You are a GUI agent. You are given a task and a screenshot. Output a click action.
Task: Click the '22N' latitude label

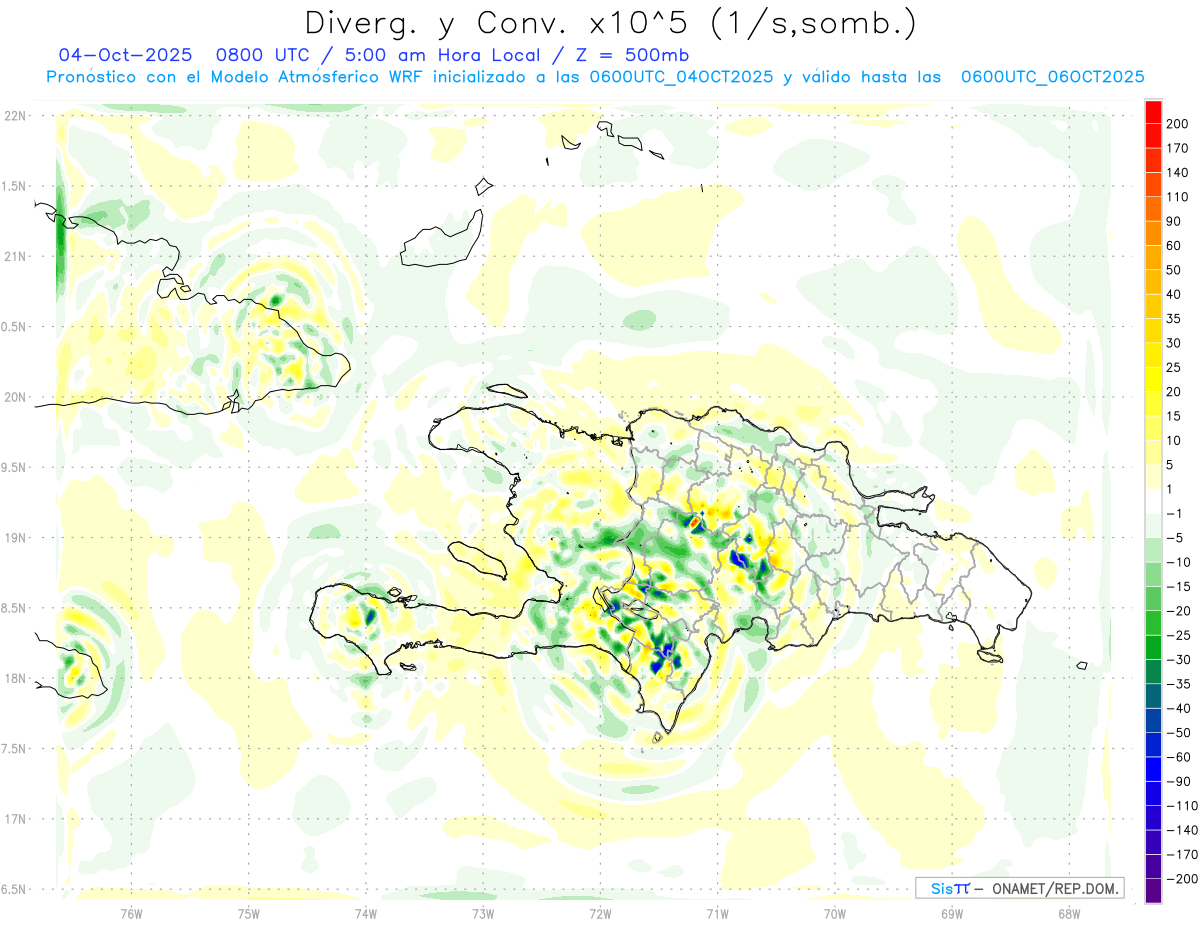click(x=16, y=116)
